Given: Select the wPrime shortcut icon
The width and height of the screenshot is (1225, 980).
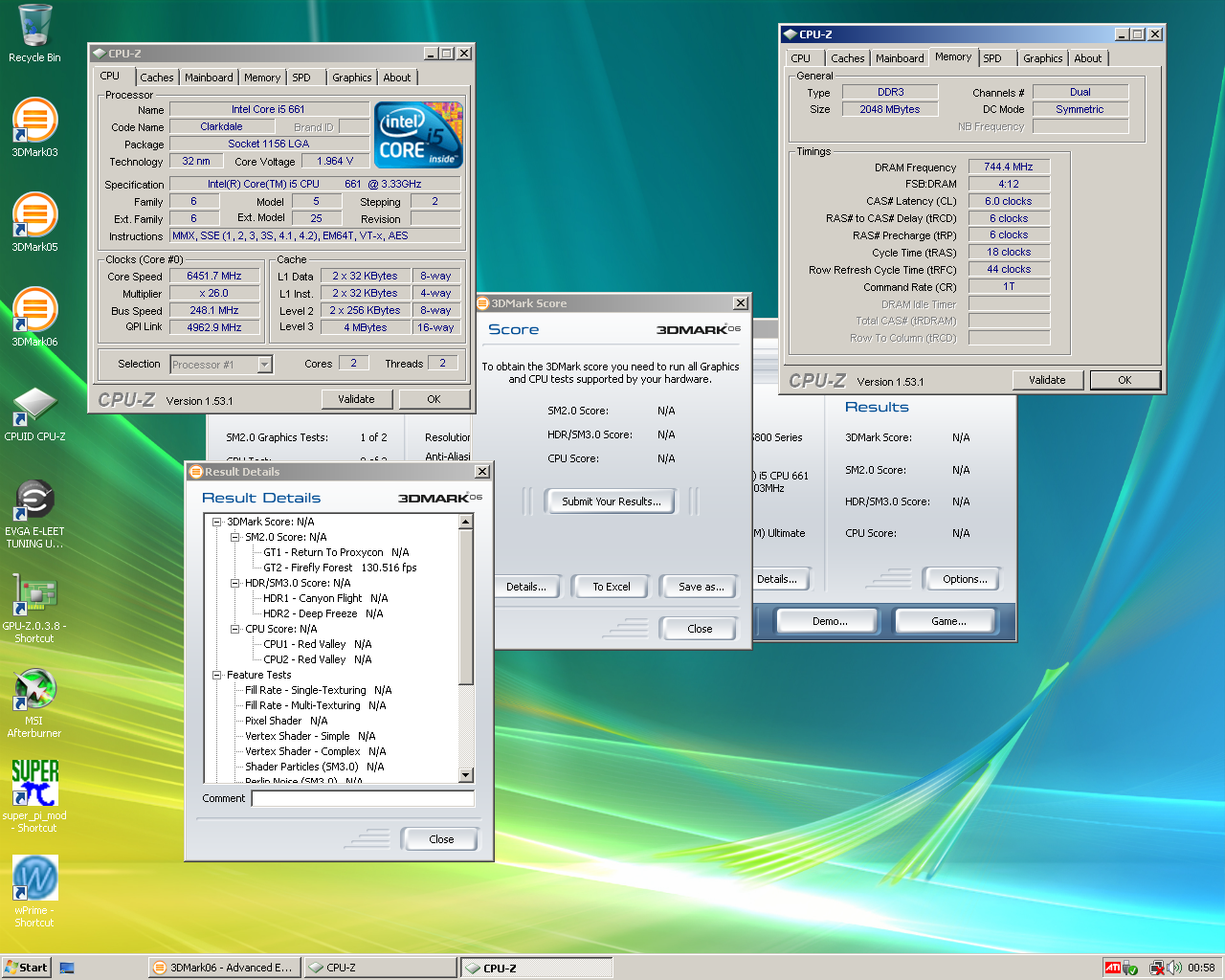Looking at the screenshot, I should click(34, 891).
